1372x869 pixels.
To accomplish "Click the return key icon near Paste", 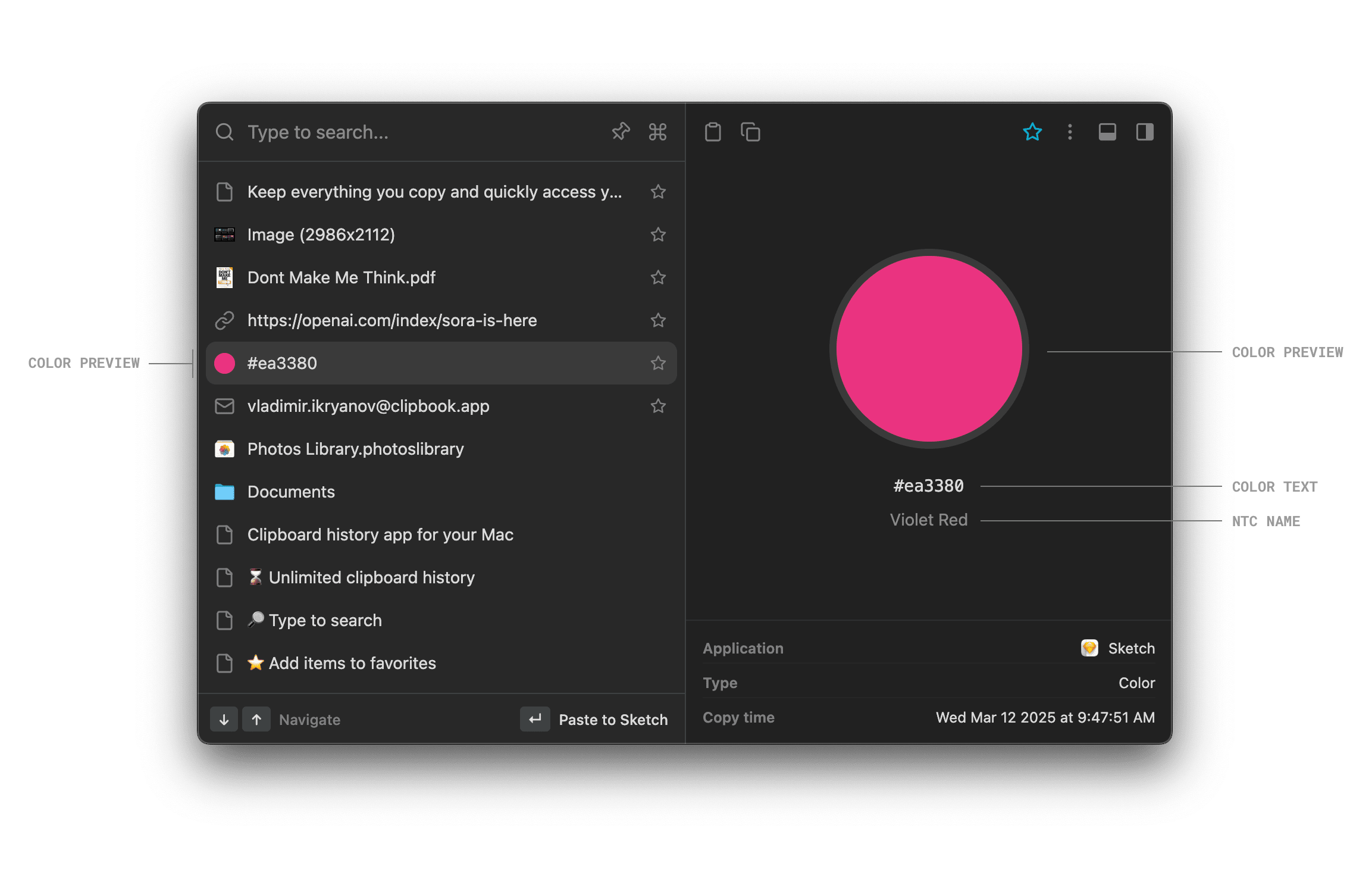I will pos(534,719).
